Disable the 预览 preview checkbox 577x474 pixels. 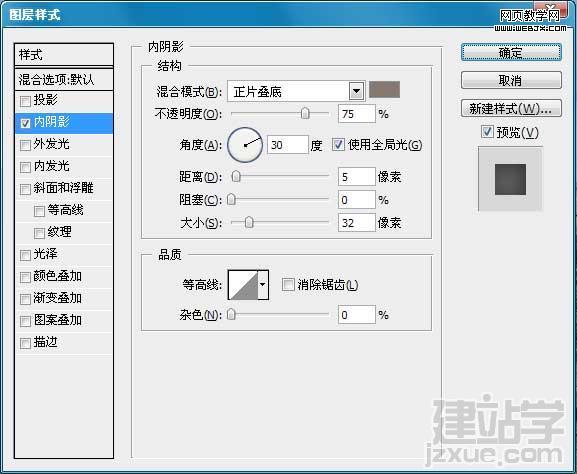click(487, 132)
